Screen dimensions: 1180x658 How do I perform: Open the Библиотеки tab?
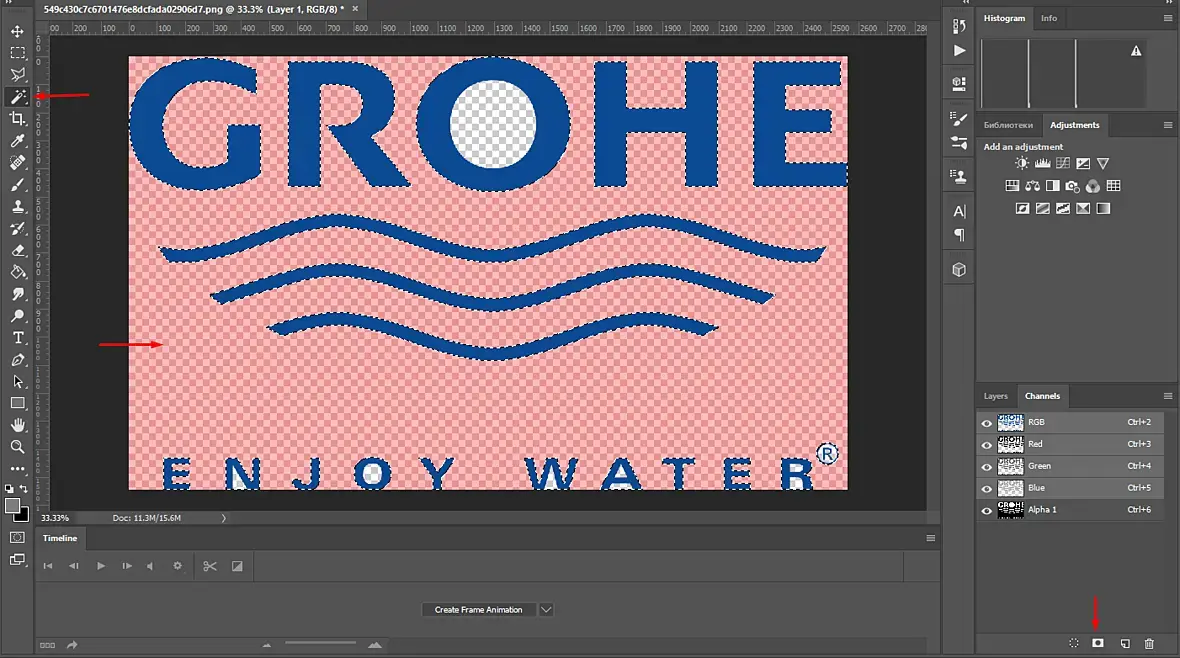[x=1008, y=125]
